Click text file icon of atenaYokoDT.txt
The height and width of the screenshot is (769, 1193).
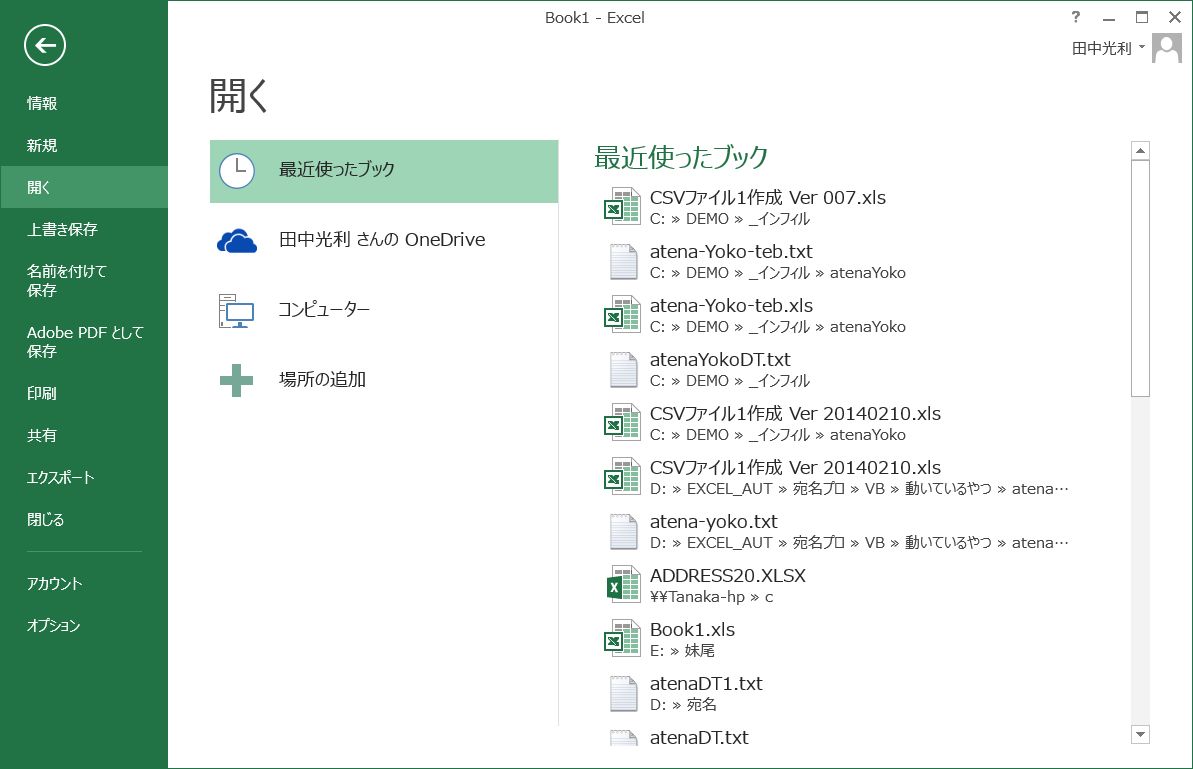[x=624, y=369]
